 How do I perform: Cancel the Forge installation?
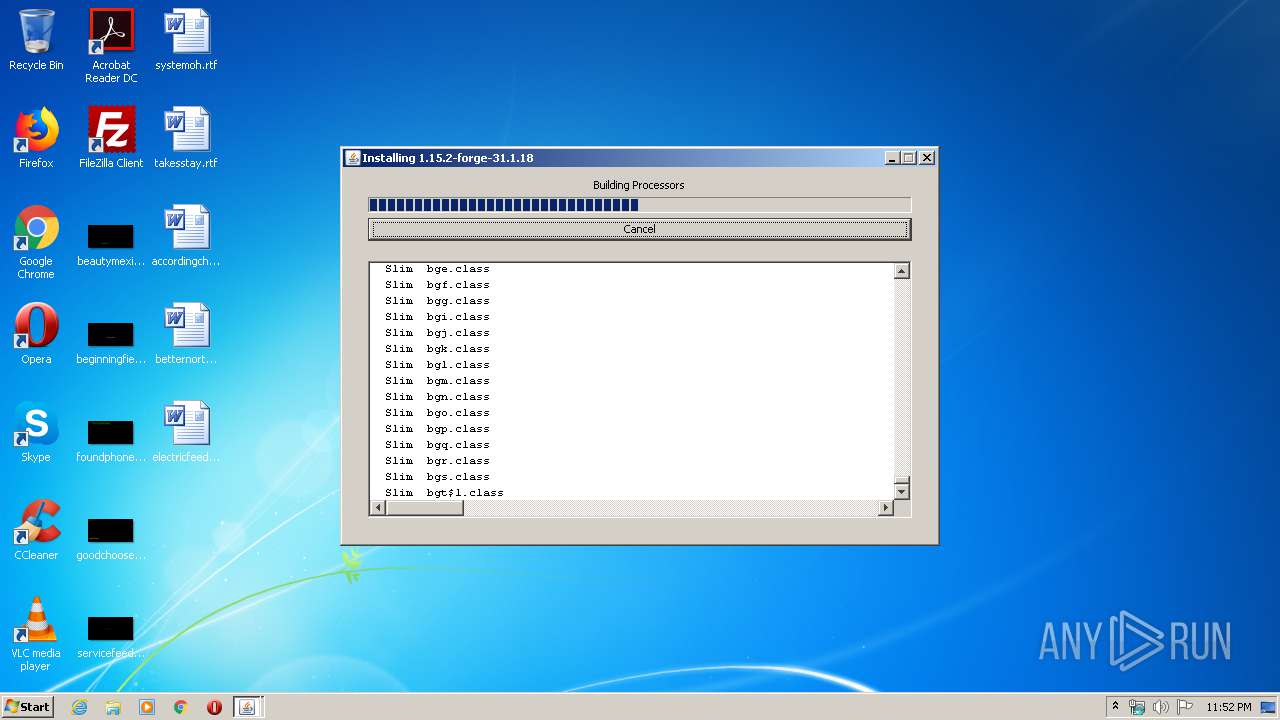point(639,229)
